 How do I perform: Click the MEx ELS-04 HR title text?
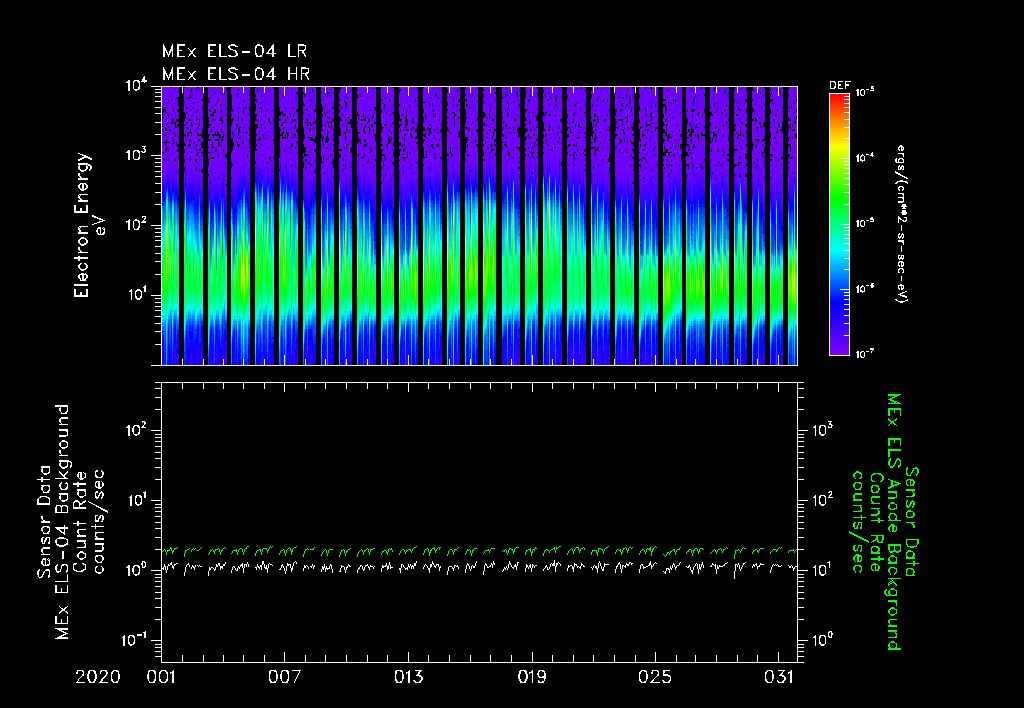coord(236,74)
